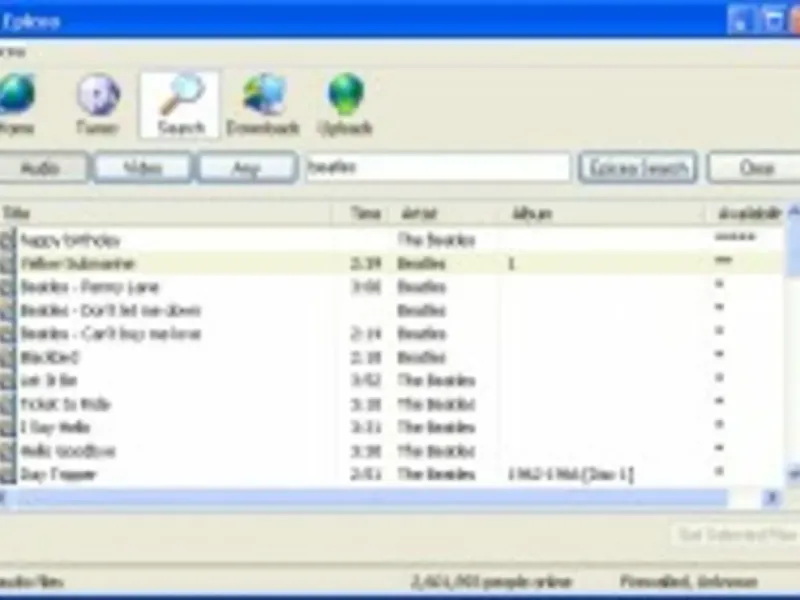Select the Happy birthday result row

click(x=392, y=240)
